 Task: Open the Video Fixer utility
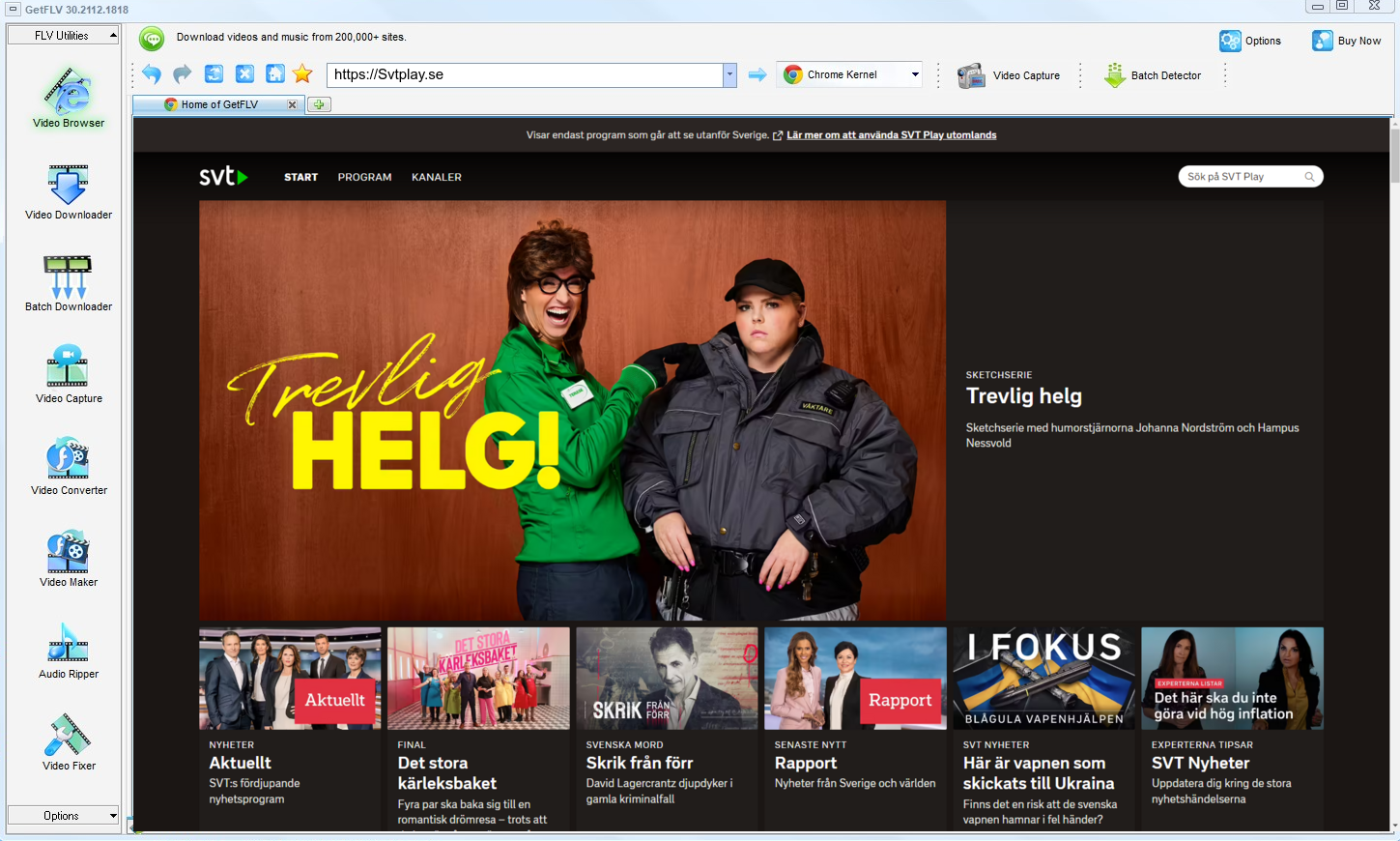69,742
